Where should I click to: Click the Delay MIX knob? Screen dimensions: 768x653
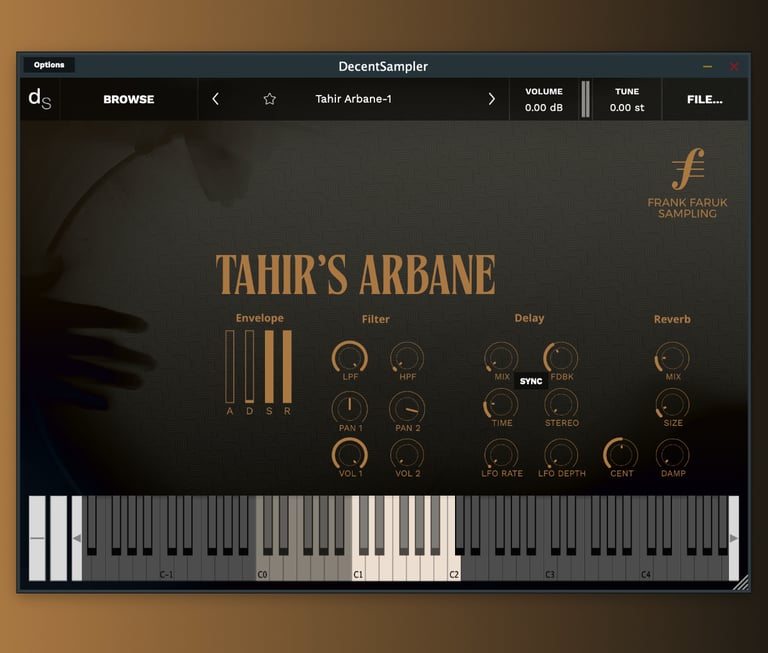pos(501,358)
